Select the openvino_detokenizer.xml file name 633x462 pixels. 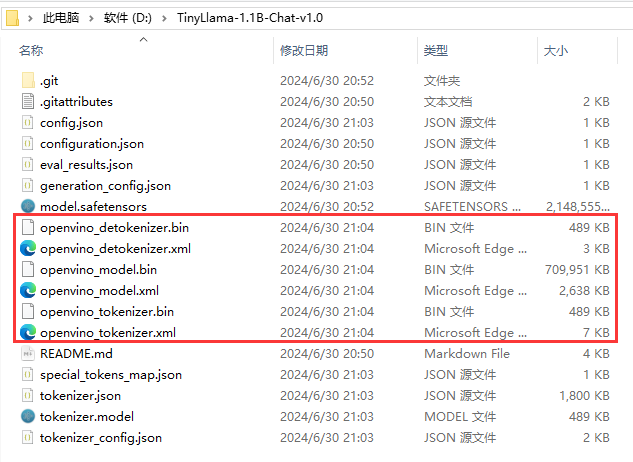click(x=115, y=249)
